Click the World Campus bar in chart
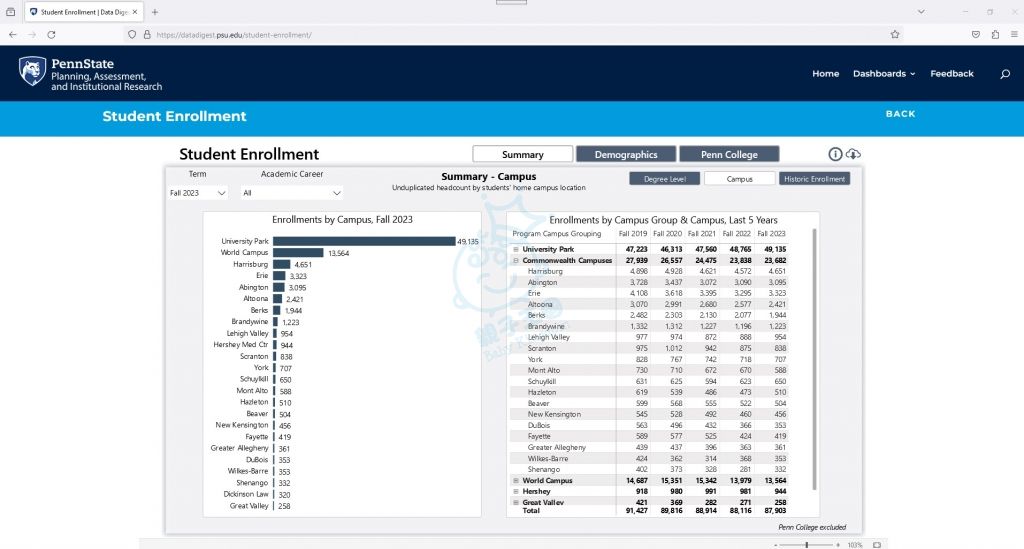 (x=298, y=253)
